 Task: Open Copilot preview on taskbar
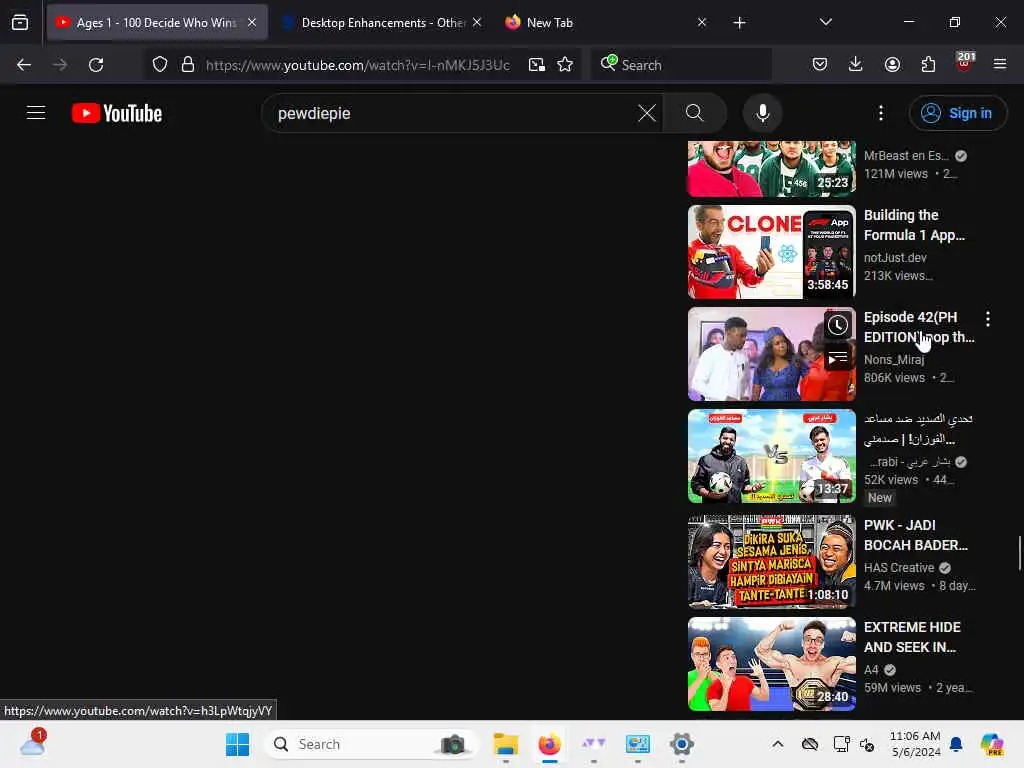pyautogui.click(x=992, y=744)
